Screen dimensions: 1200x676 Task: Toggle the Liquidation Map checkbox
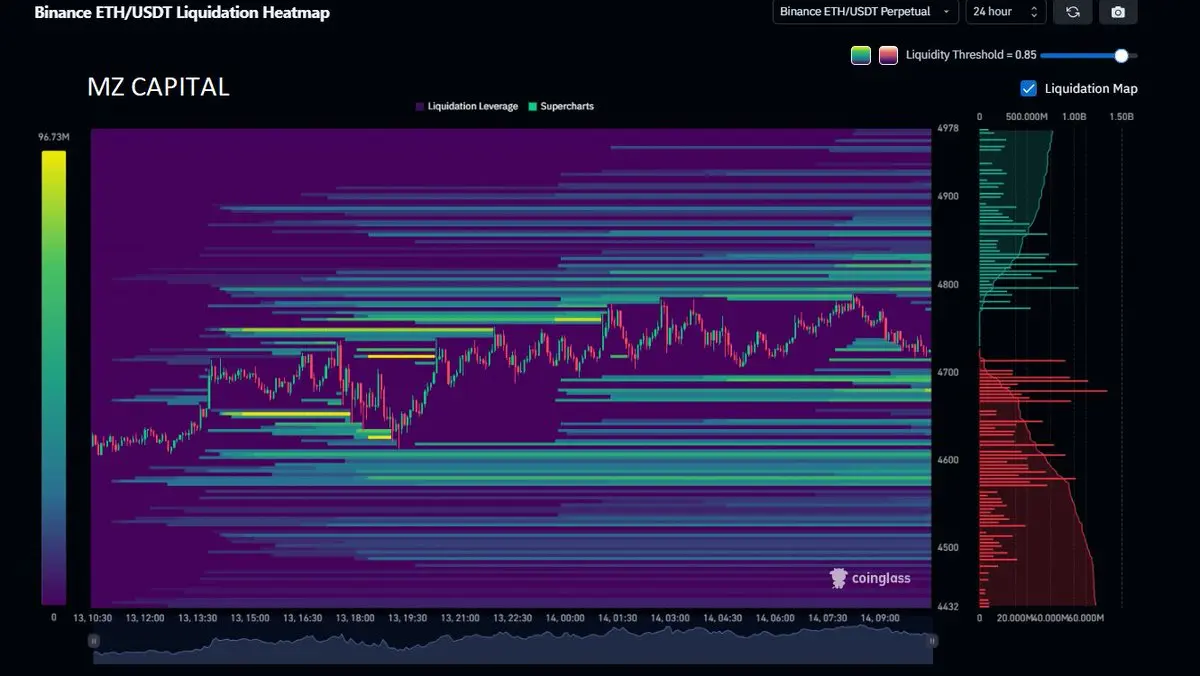coord(1028,88)
